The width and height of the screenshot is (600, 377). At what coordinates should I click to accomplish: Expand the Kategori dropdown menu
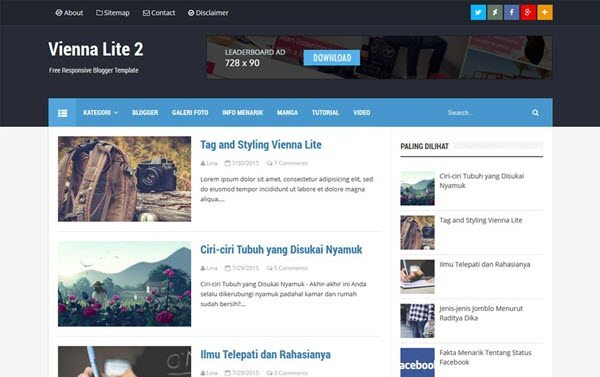pyautogui.click(x=101, y=113)
